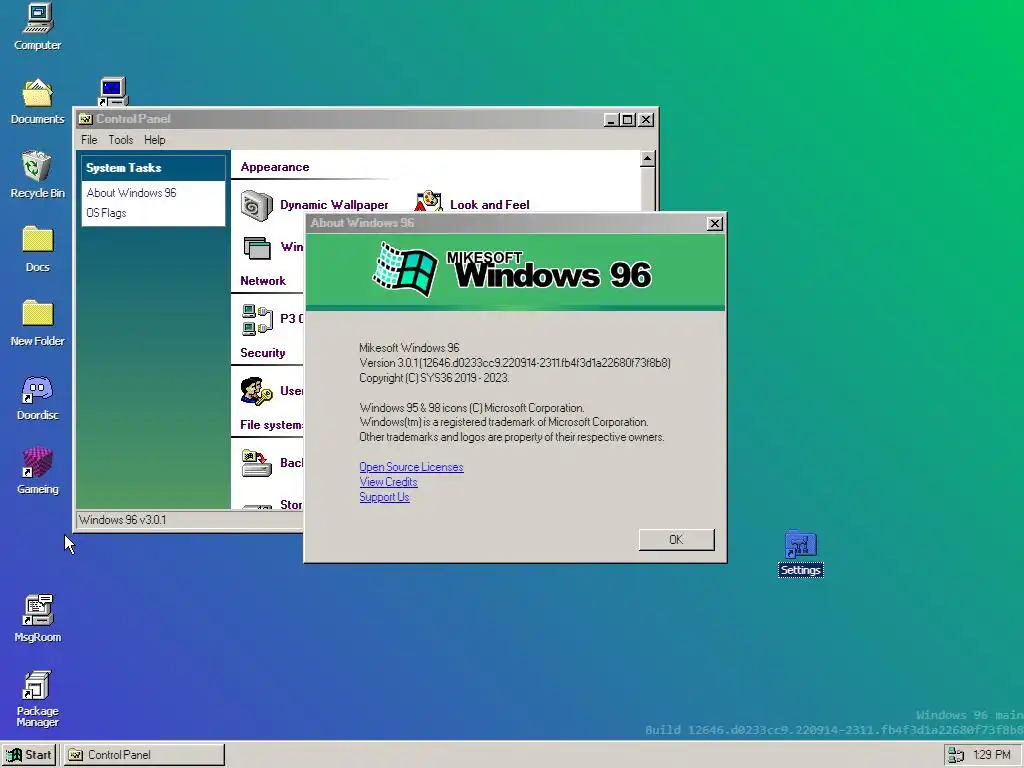Click the Appearance section heading

click(275, 167)
